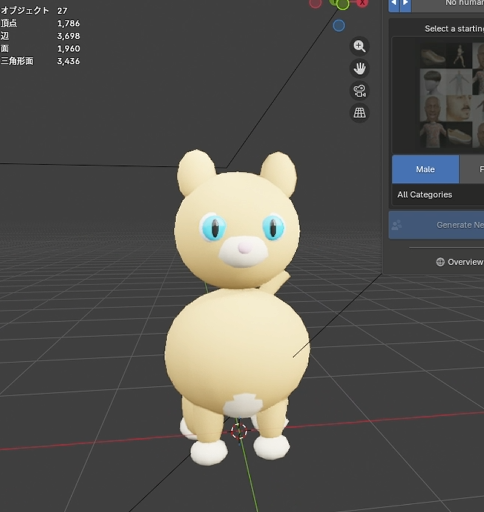Image resolution: width=484 pixels, height=512 pixels.
Task: Activate the hand pan view icon
Action: [359, 68]
